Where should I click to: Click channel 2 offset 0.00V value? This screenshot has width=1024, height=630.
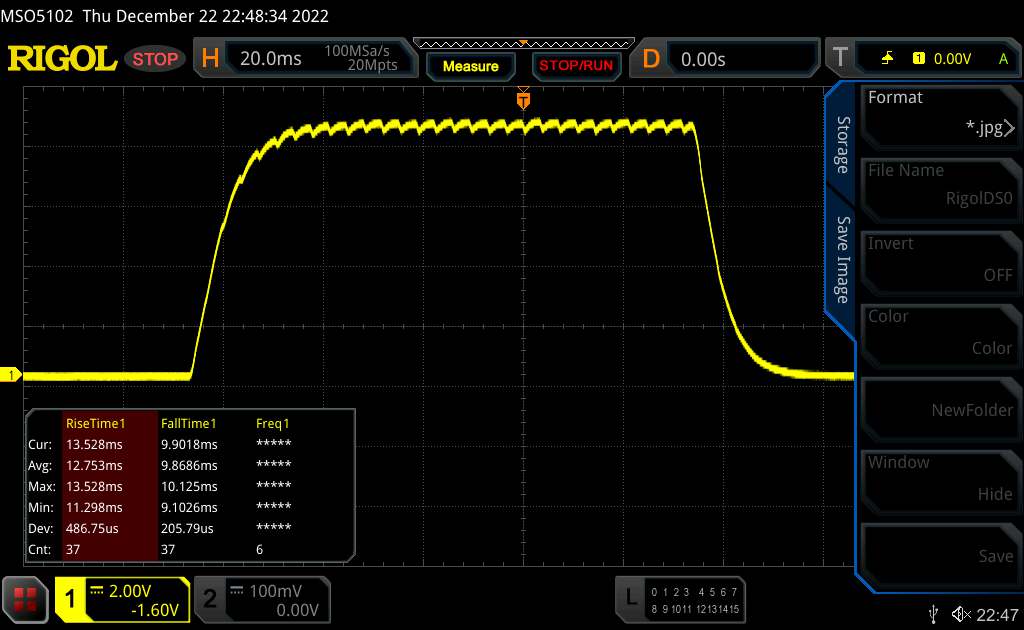(297, 610)
